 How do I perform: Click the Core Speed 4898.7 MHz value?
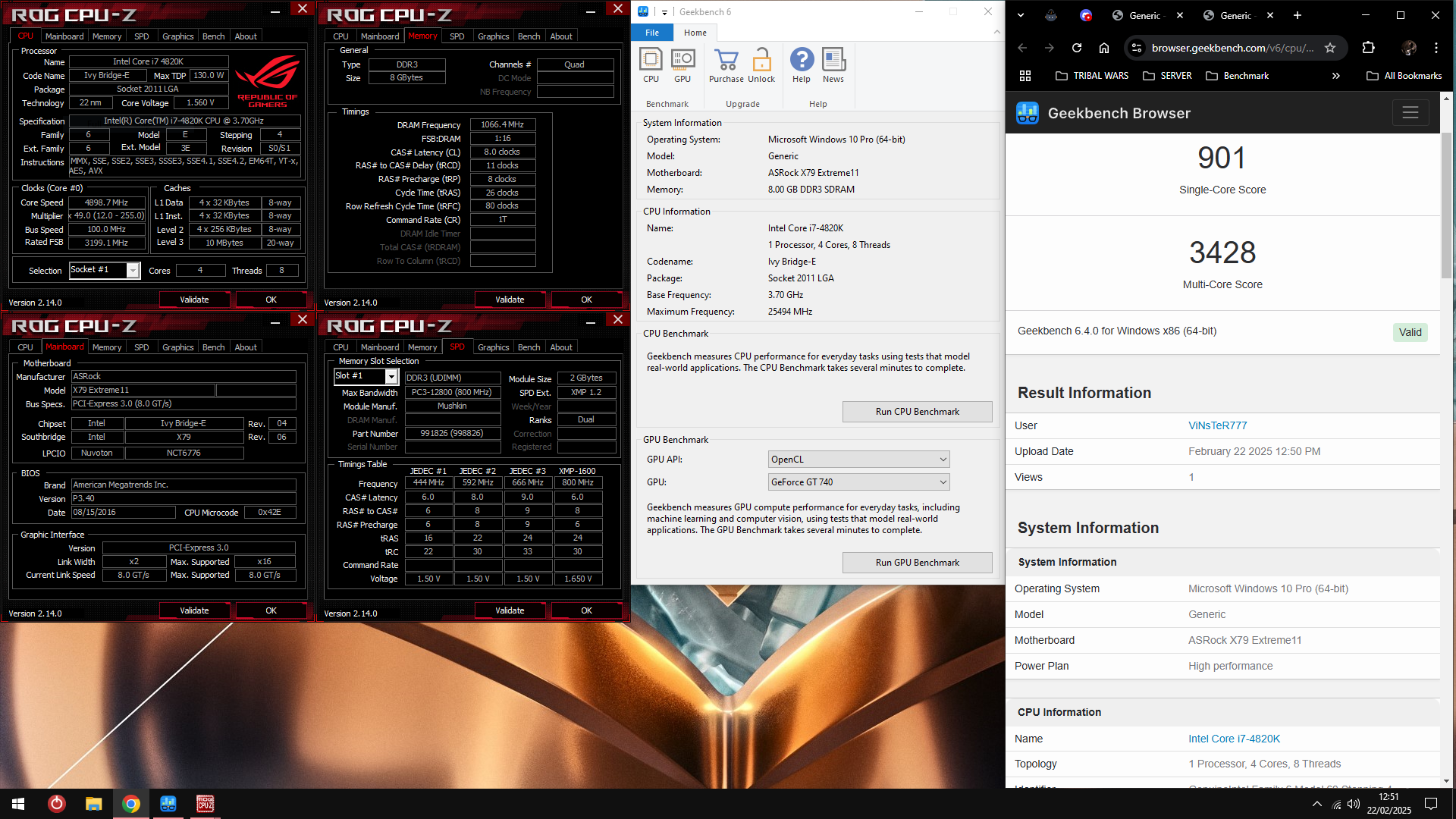106,202
